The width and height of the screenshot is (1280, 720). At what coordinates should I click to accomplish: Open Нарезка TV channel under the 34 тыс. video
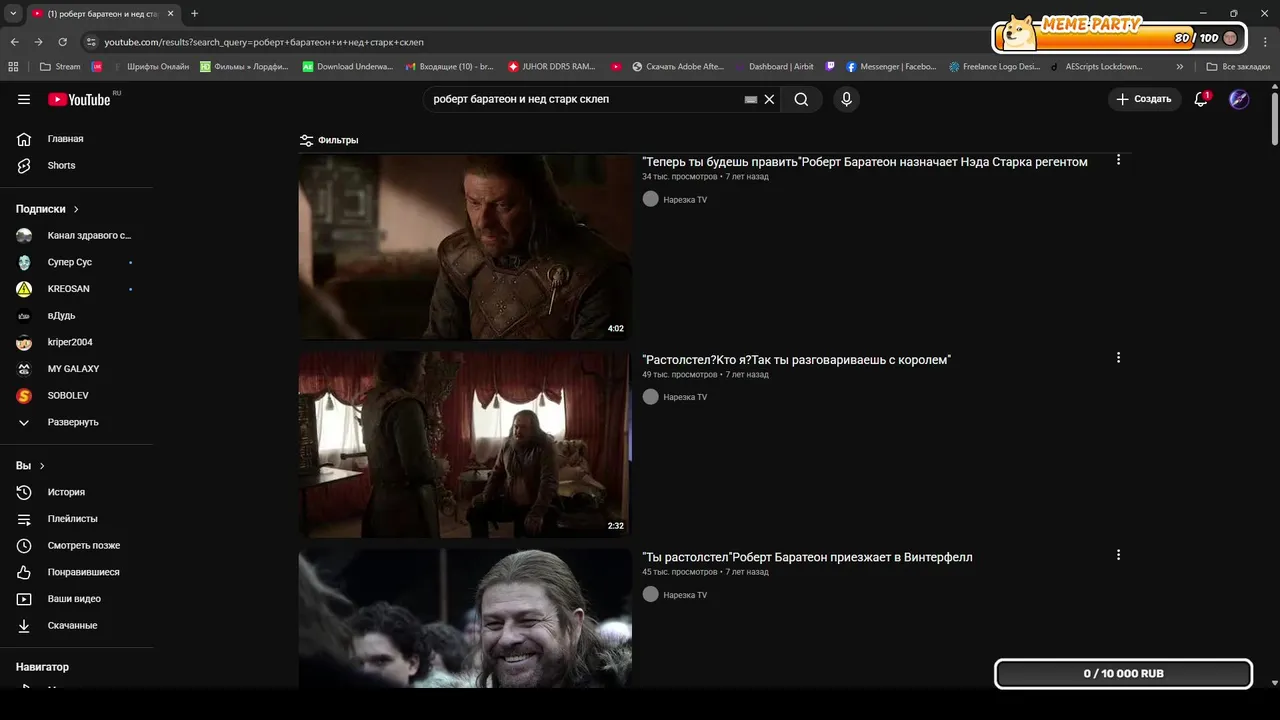[684, 200]
